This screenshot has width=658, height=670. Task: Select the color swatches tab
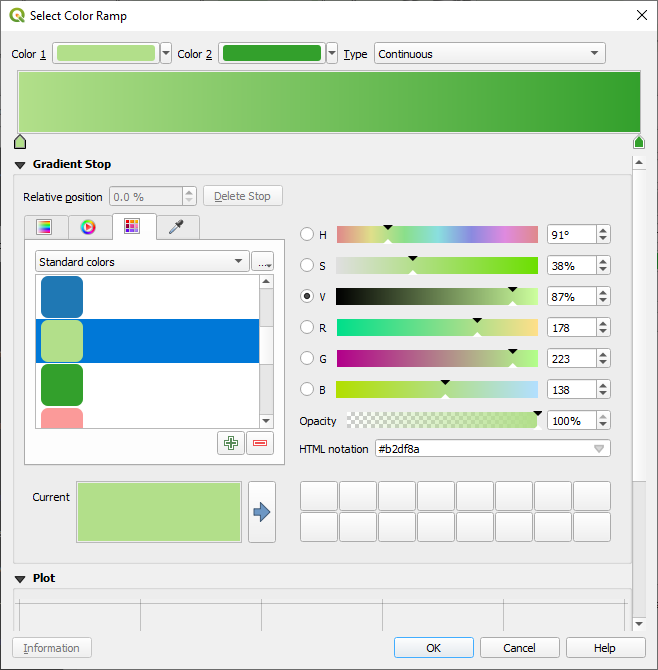(x=132, y=227)
